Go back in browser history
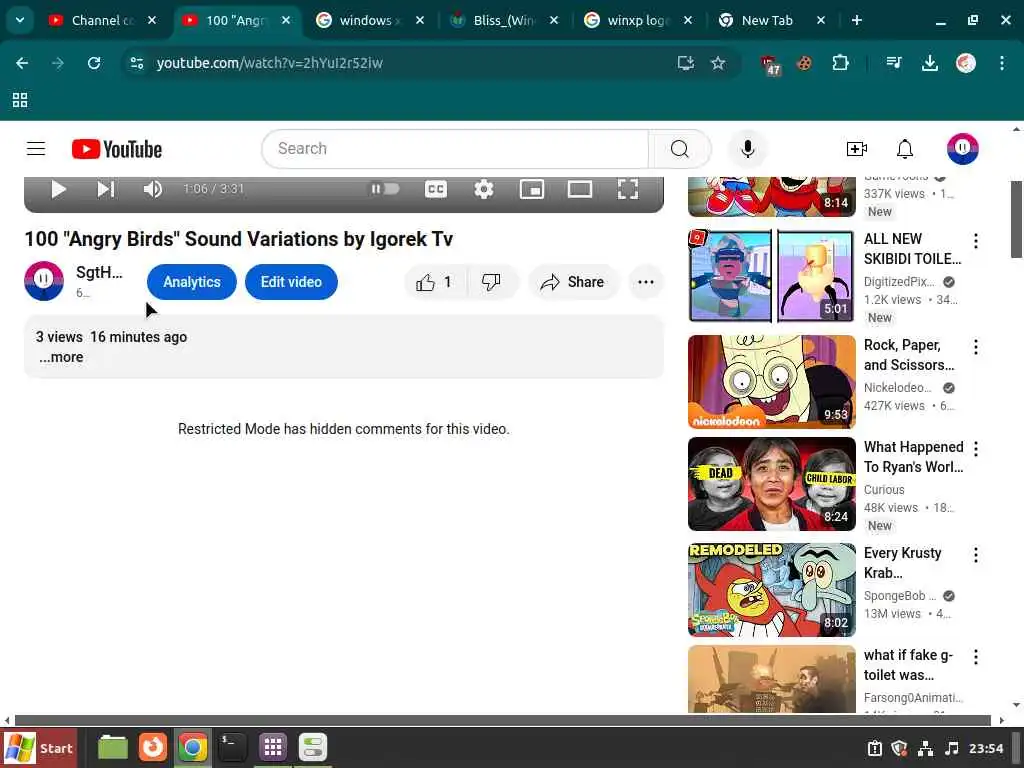 pyautogui.click(x=22, y=63)
